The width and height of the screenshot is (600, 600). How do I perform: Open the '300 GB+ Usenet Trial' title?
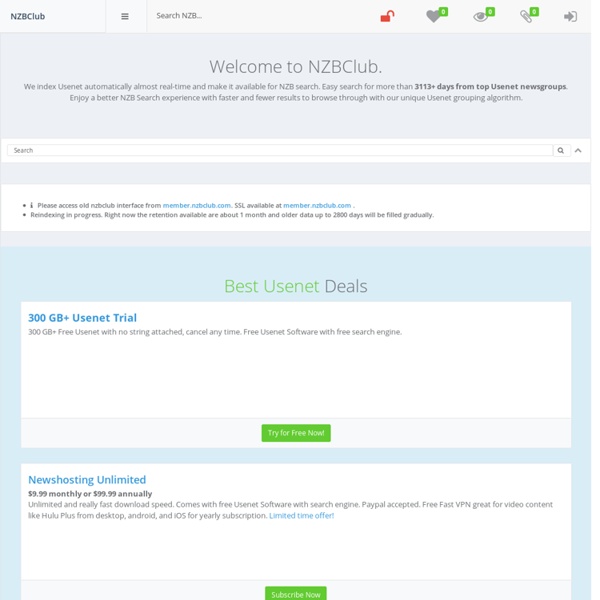tap(82, 318)
